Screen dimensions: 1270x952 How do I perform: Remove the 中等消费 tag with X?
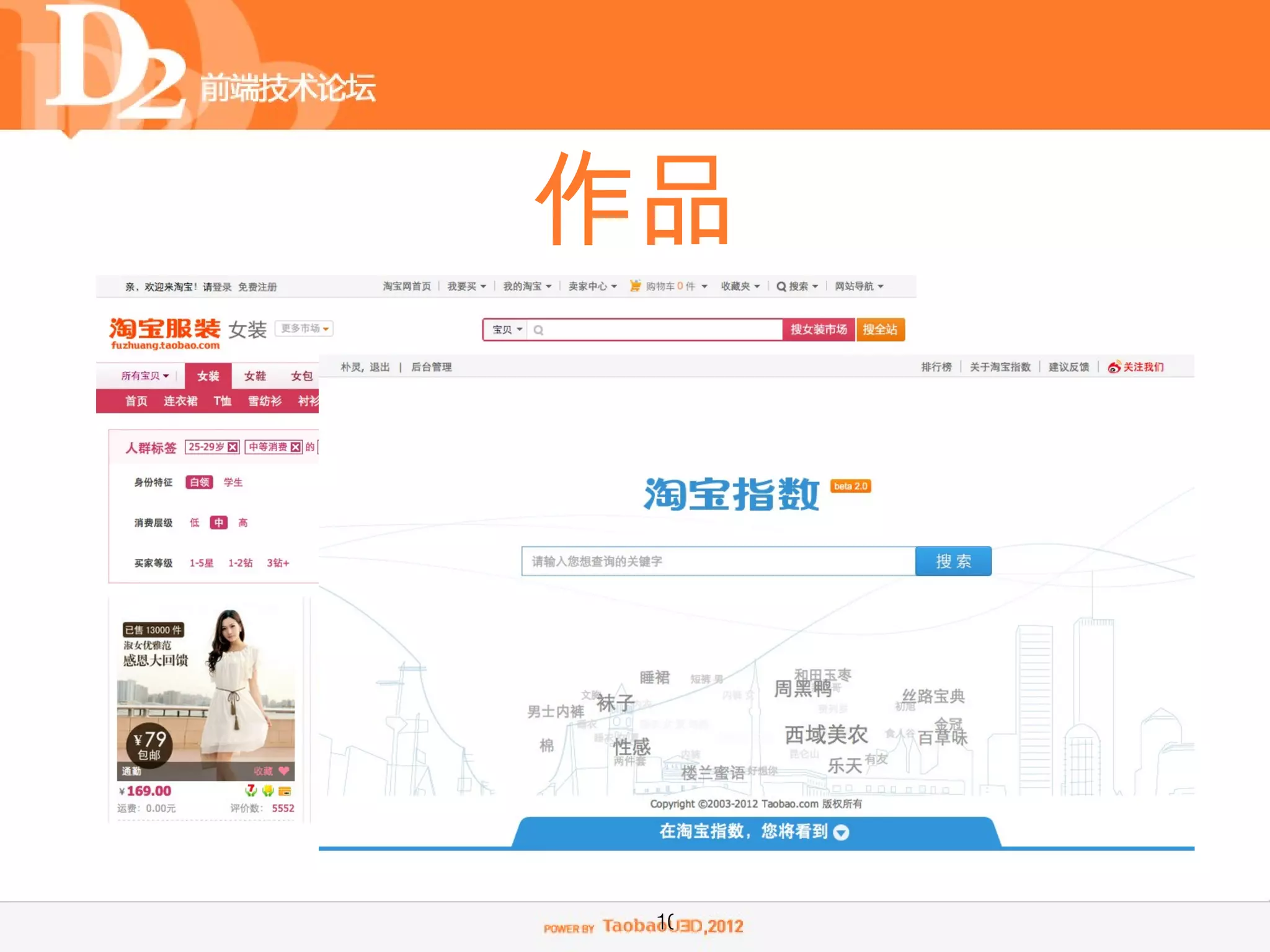pos(296,447)
